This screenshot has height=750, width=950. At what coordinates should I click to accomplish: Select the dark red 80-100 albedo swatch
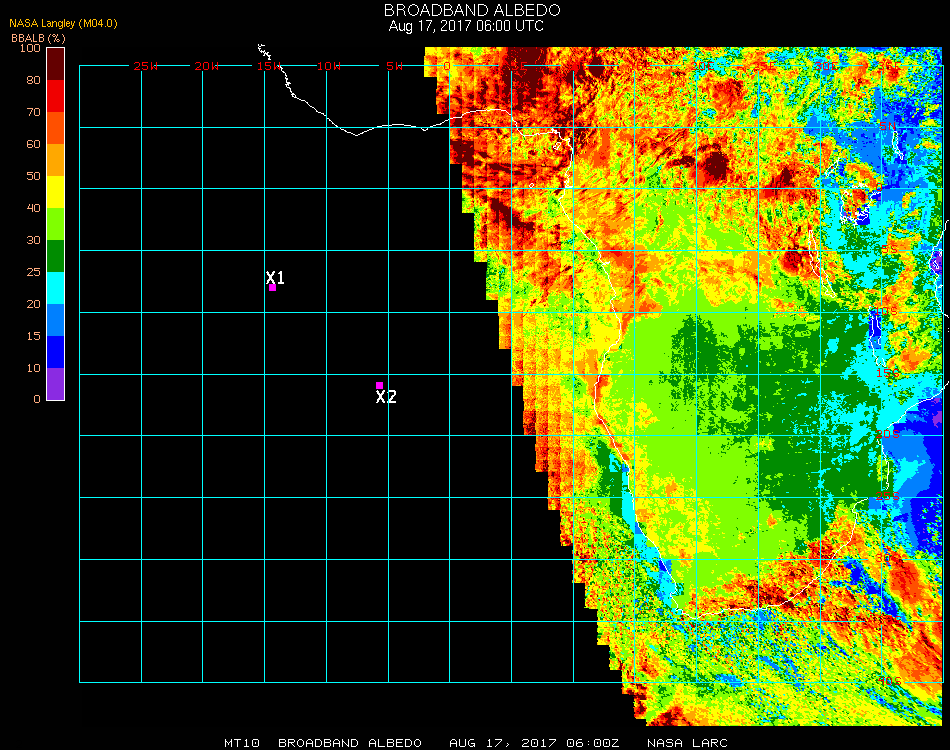[x=56, y=63]
